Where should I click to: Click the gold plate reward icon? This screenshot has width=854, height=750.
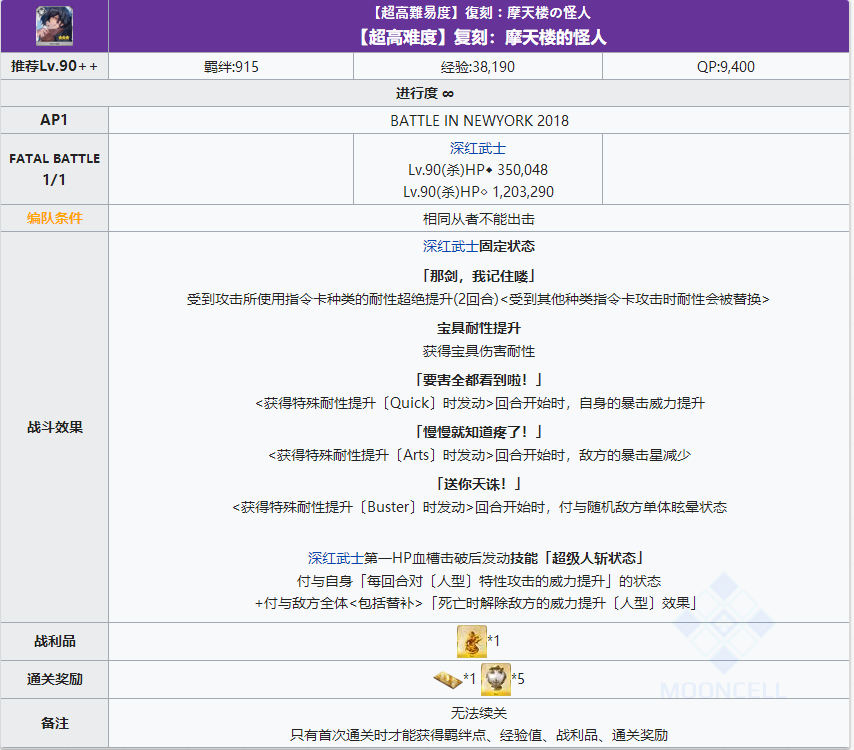pos(447,677)
